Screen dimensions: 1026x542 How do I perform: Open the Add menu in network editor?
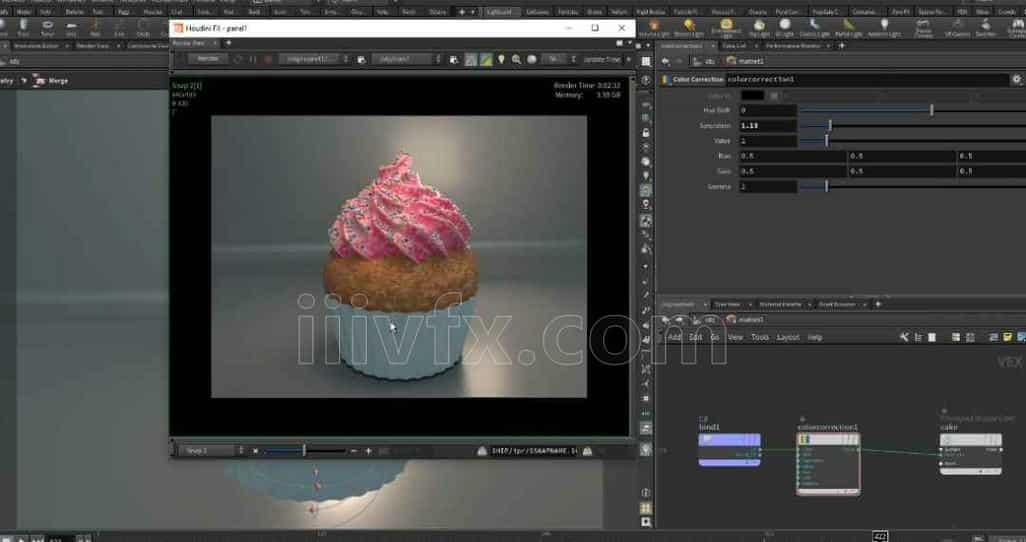click(x=675, y=337)
